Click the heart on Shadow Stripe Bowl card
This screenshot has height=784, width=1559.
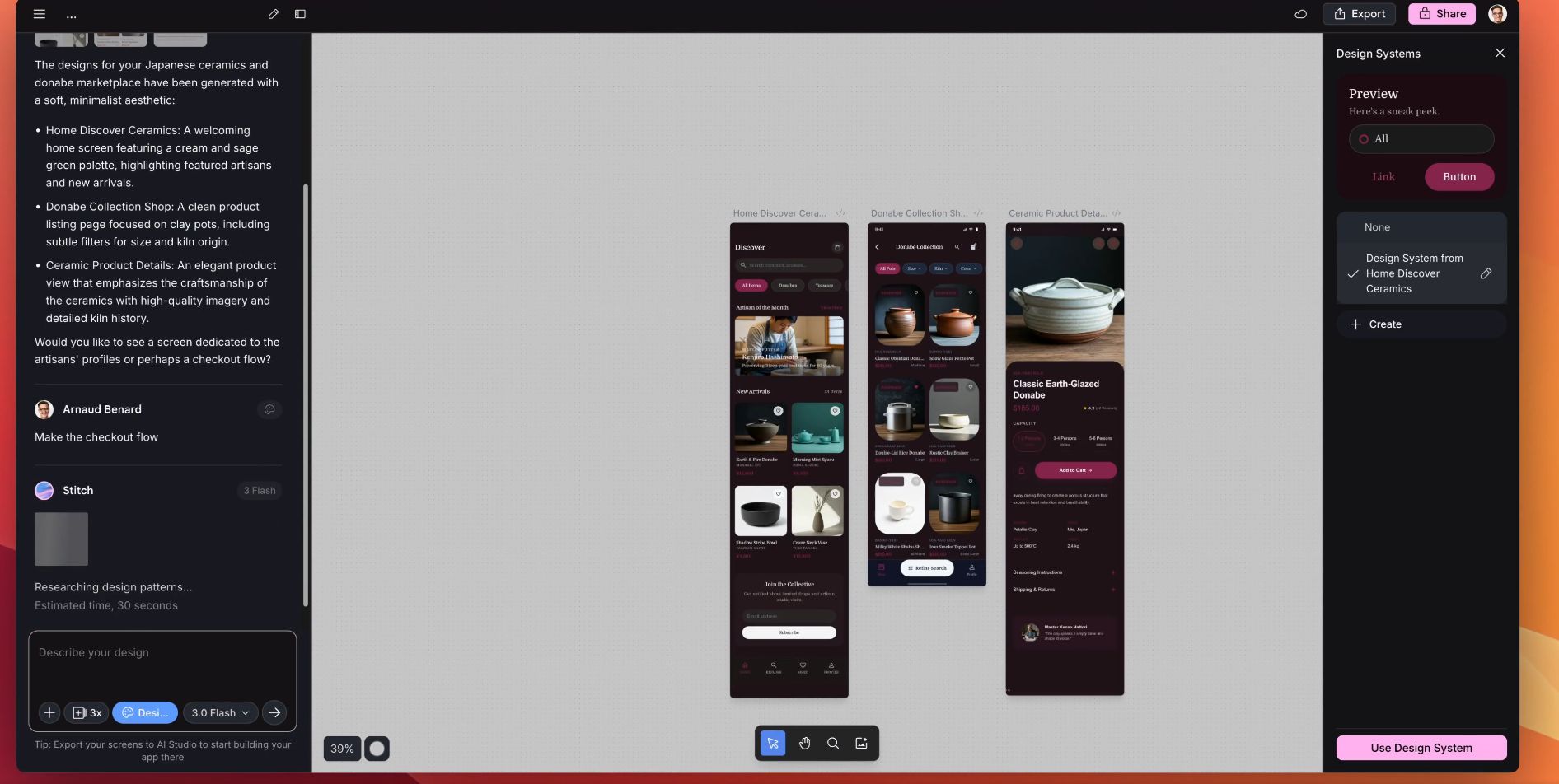(x=778, y=494)
